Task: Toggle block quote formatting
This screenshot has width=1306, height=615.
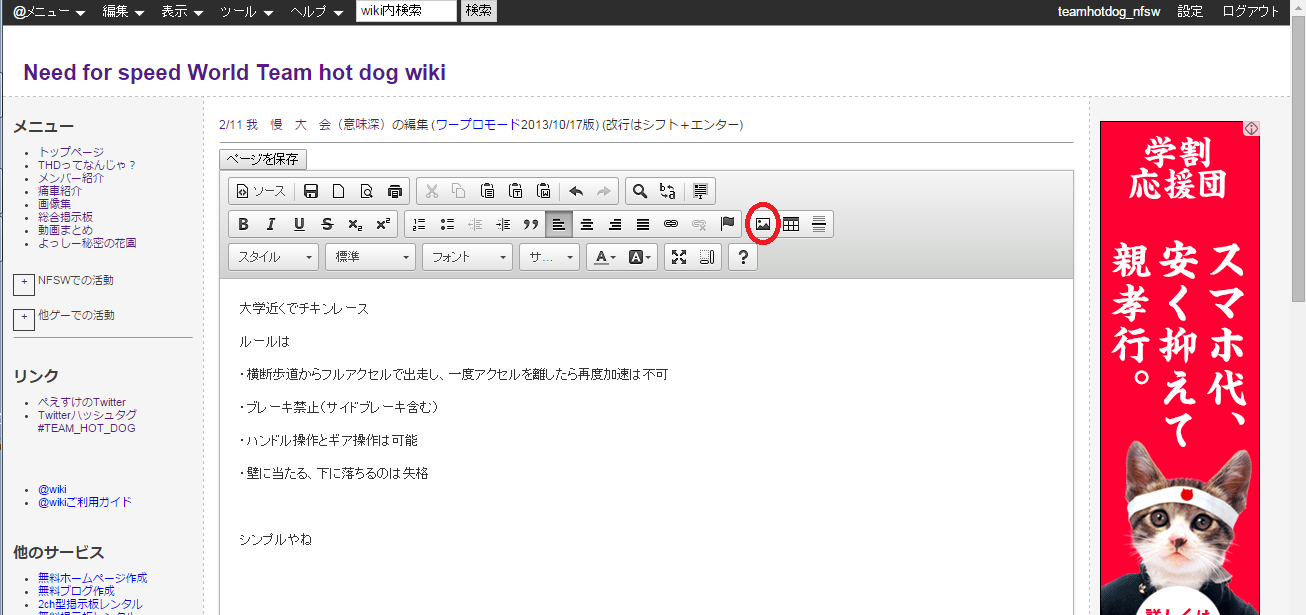Action: point(531,224)
